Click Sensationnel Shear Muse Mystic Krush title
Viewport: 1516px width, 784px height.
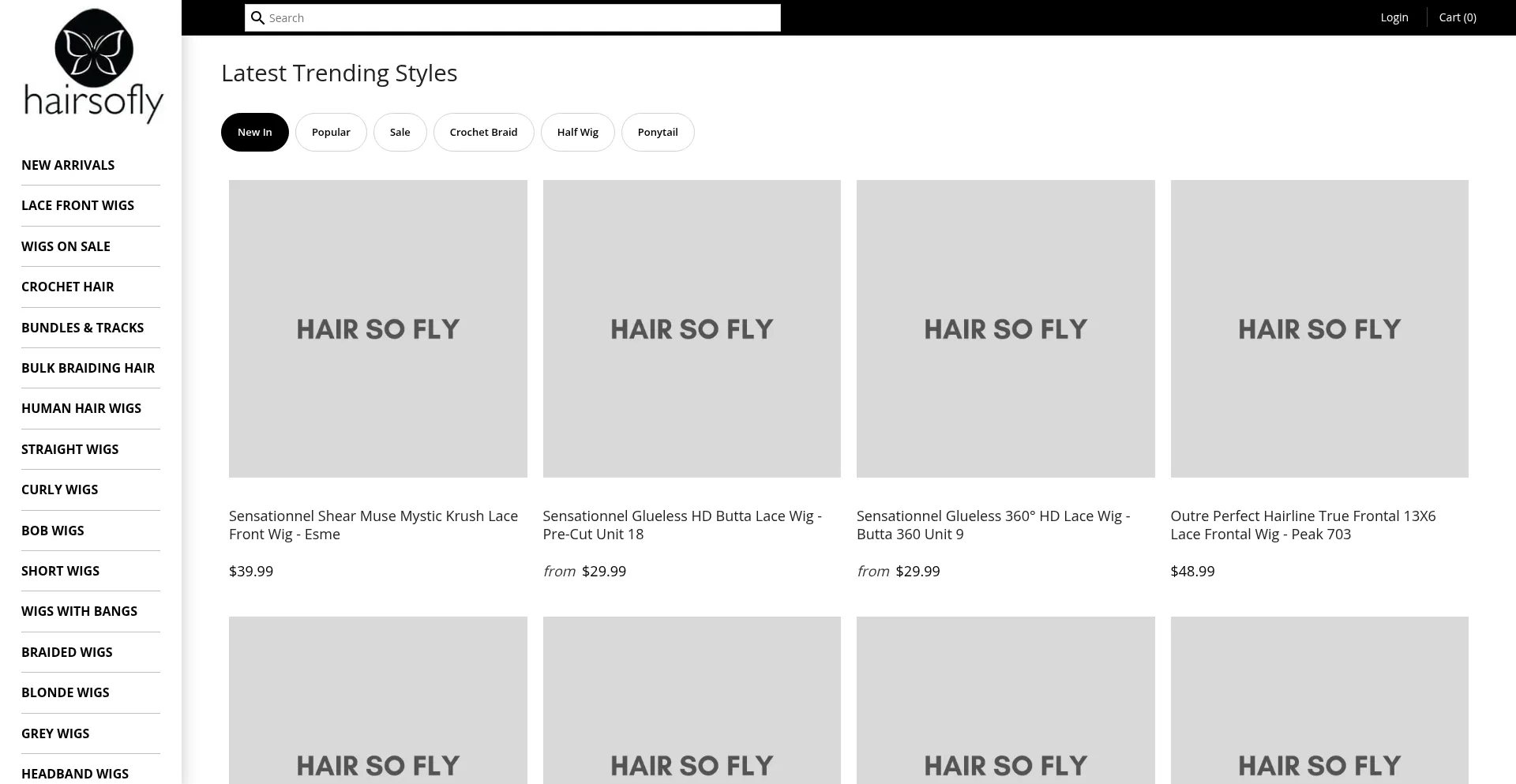click(373, 525)
